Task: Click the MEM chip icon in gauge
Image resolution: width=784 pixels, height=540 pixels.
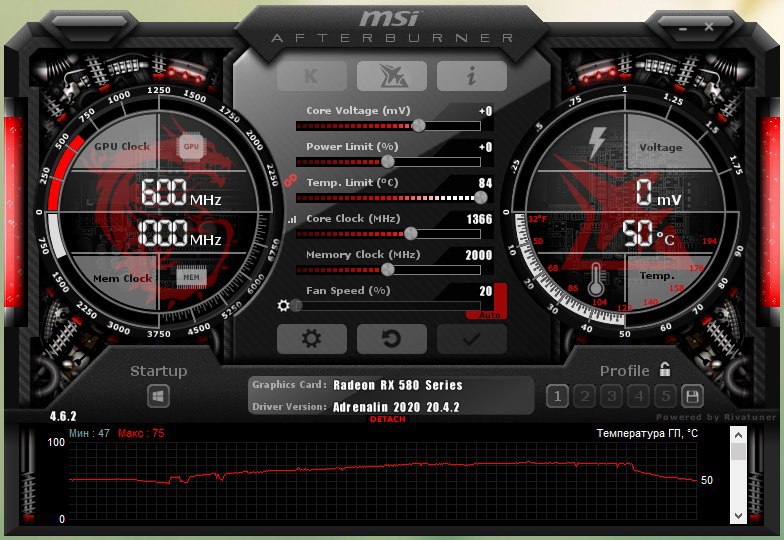Action: coord(192,278)
